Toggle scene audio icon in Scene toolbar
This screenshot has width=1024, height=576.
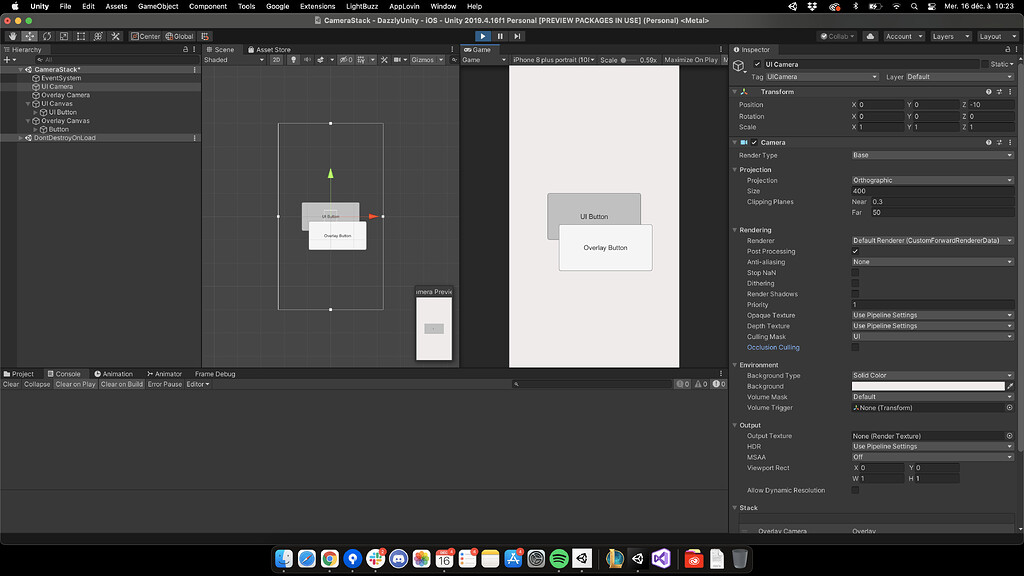(x=309, y=59)
